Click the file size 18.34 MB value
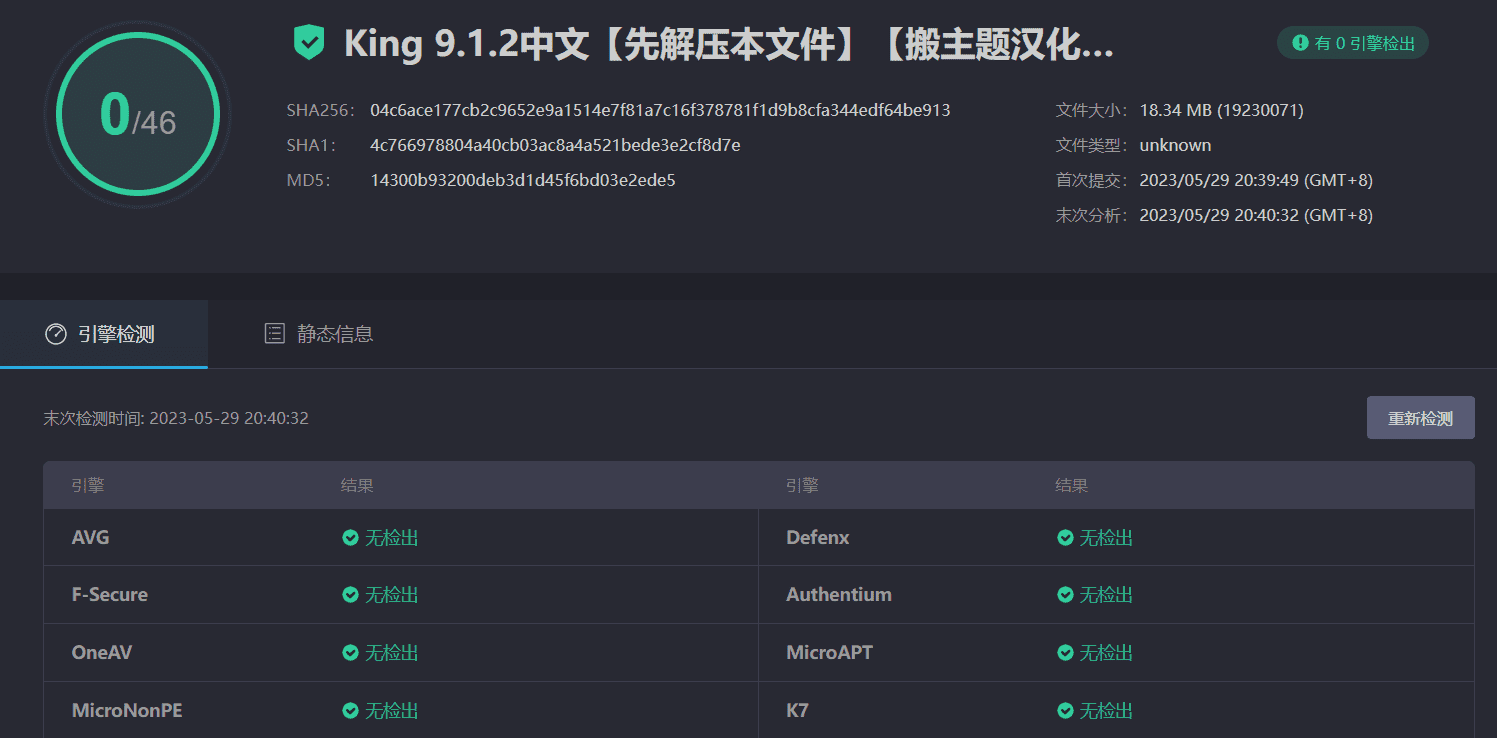 tap(1221, 110)
